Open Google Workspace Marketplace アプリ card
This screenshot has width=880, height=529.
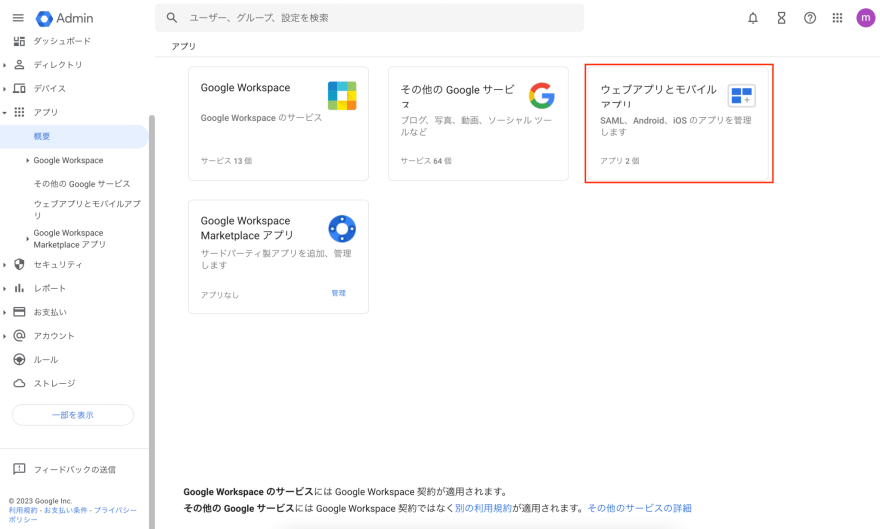coord(278,257)
